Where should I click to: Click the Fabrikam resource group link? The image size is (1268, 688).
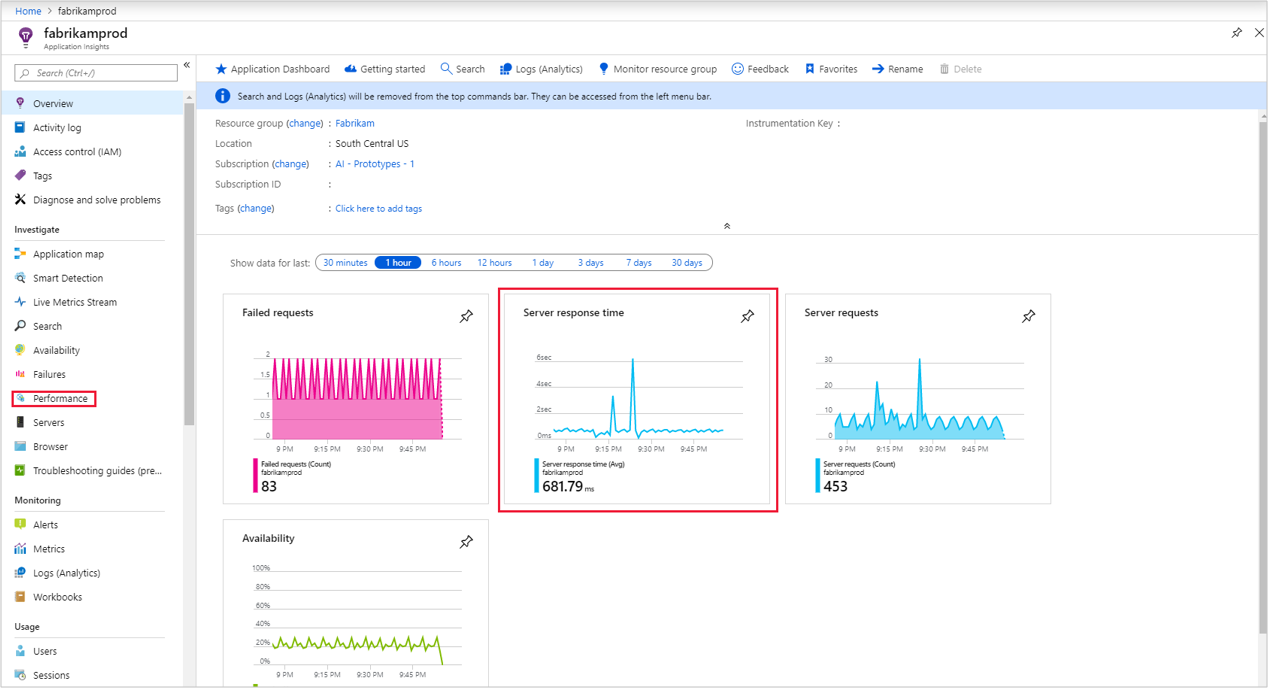pos(355,124)
